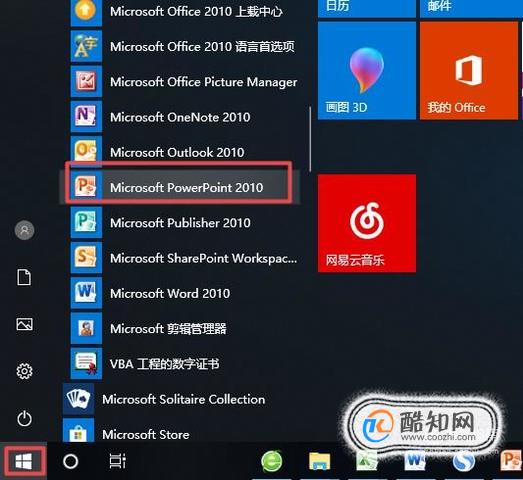Click the app list scrollbar

click(310, 139)
